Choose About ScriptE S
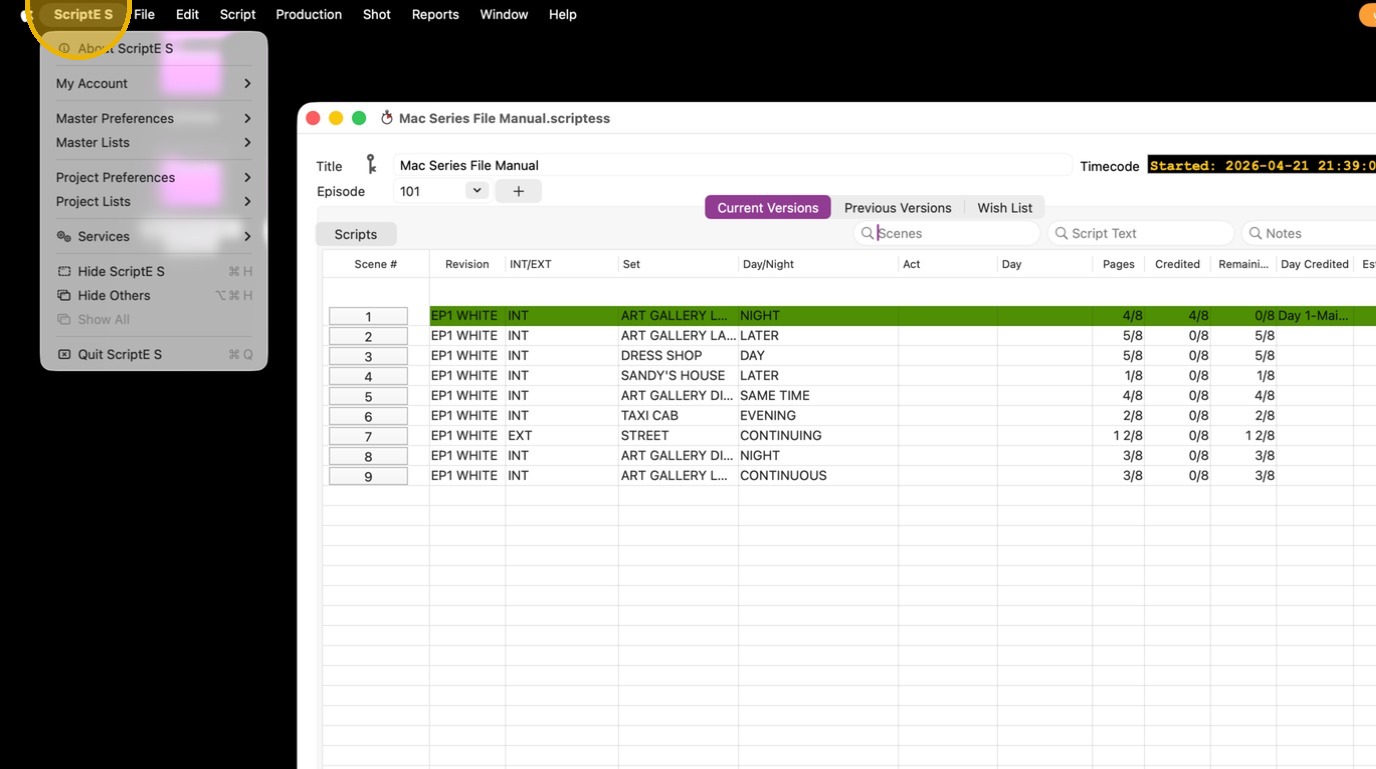 pos(154,48)
